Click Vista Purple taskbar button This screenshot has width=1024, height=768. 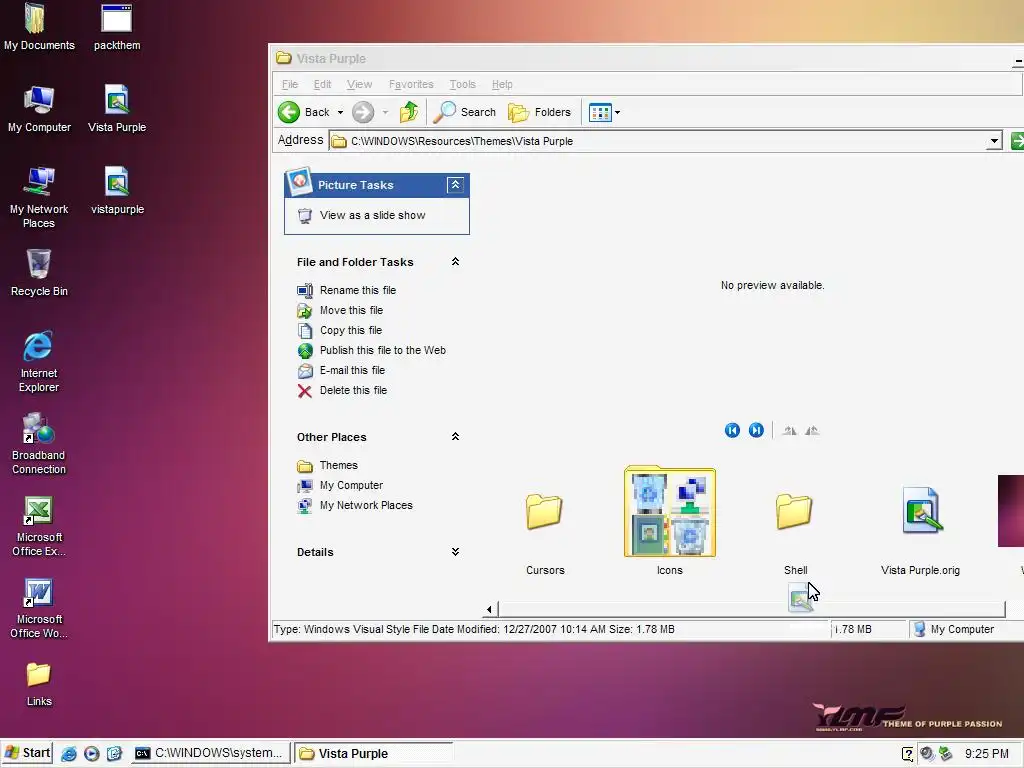tap(373, 753)
